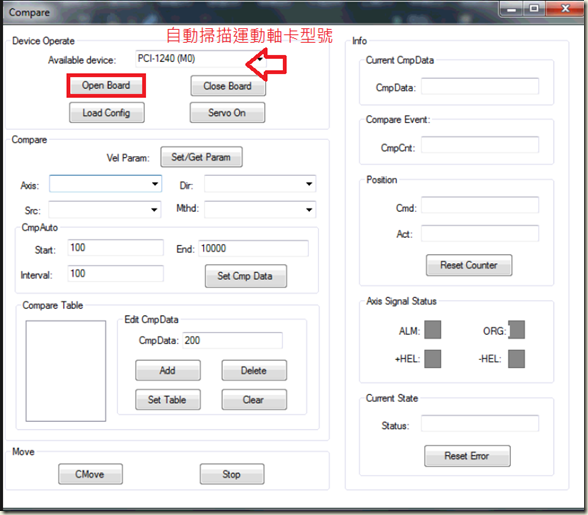Start motion with CMove button
This screenshot has height=515, width=588.
coord(90,474)
